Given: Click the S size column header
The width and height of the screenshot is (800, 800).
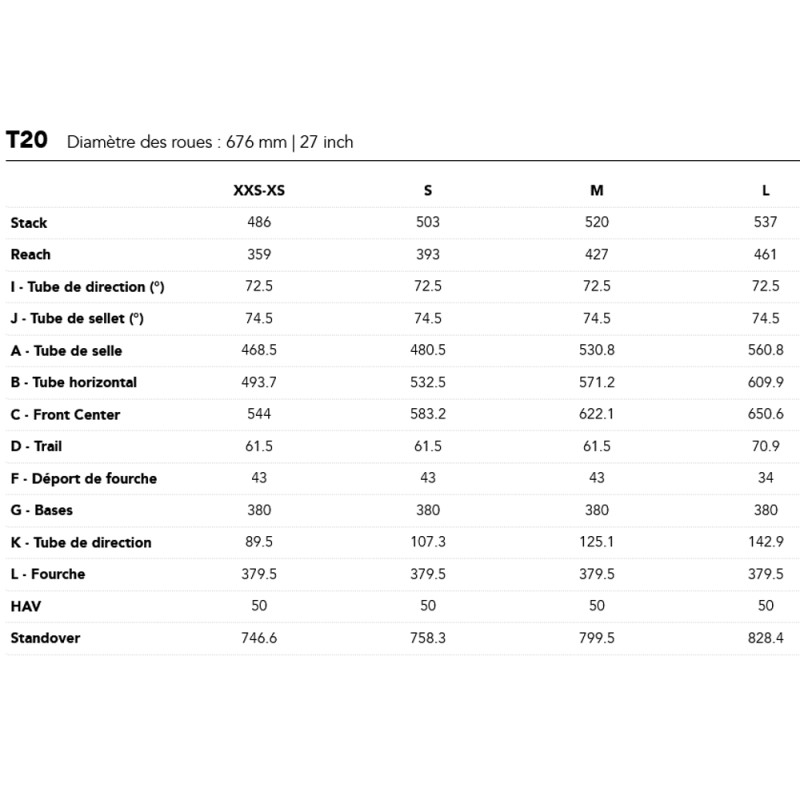Looking at the screenshot, I should point(428,190).
